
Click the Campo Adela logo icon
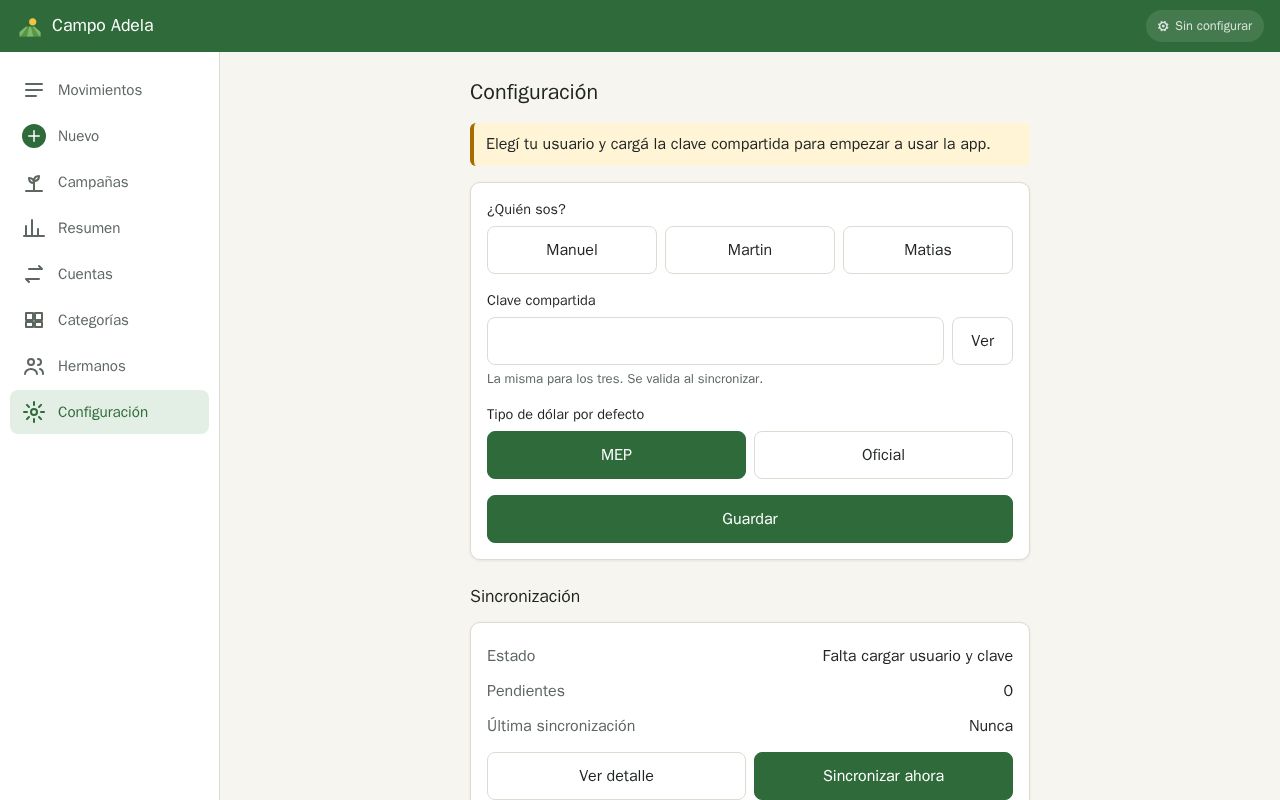click(30, 27)
